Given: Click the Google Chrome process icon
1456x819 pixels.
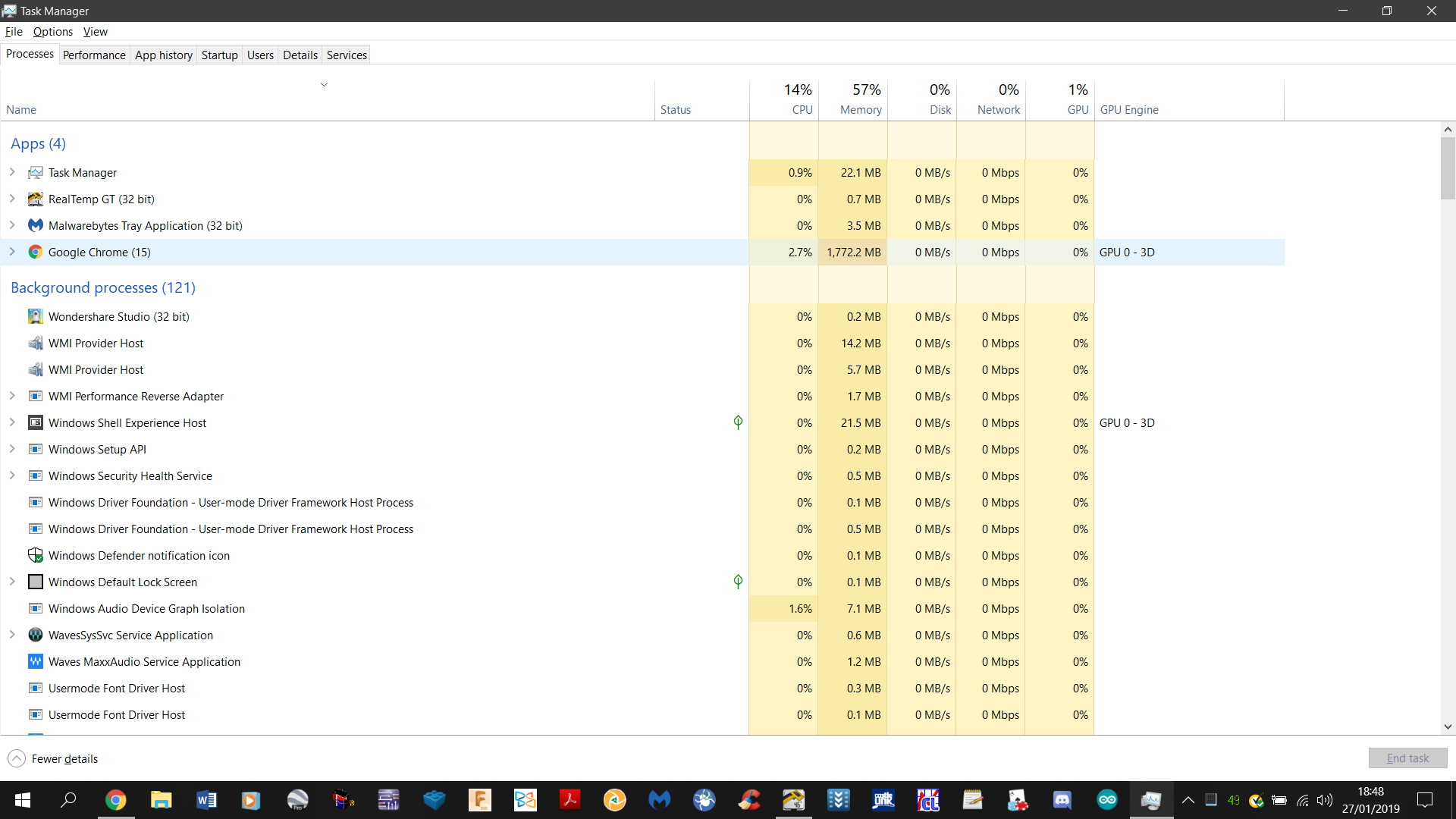Looking at the screenshot, I should click(x=35, y=253).
